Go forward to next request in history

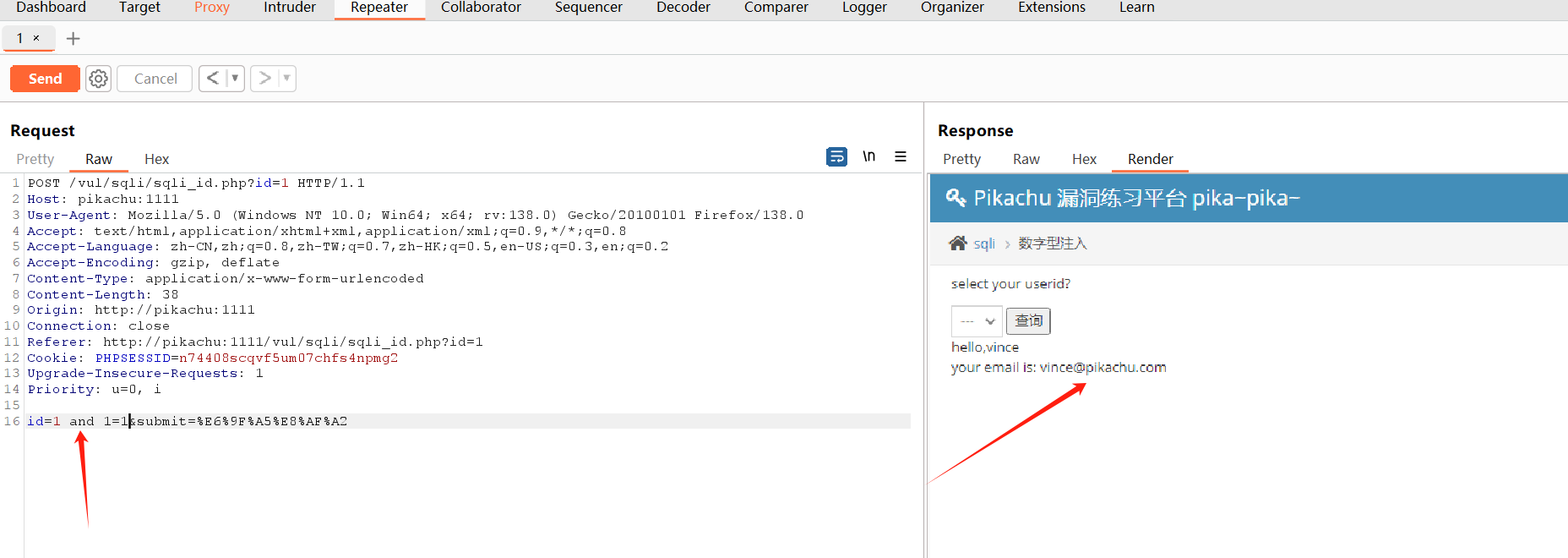point(264,79)
